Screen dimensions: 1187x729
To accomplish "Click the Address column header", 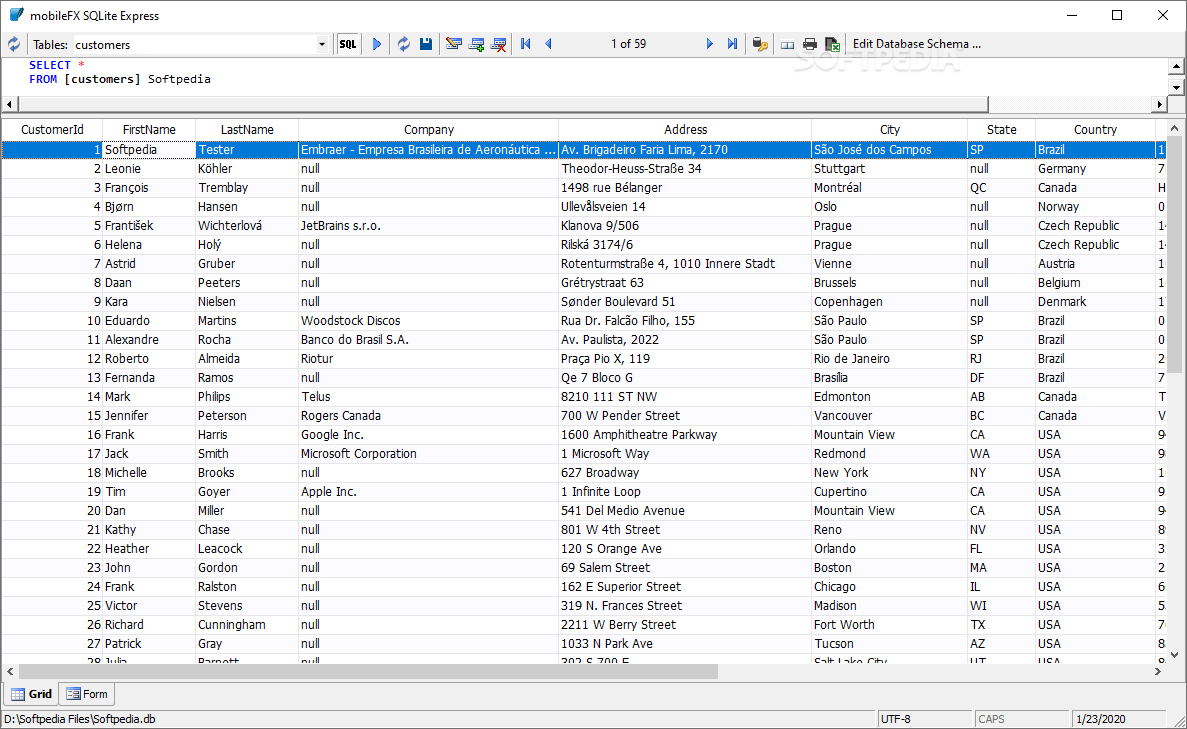I will [685, 129].
